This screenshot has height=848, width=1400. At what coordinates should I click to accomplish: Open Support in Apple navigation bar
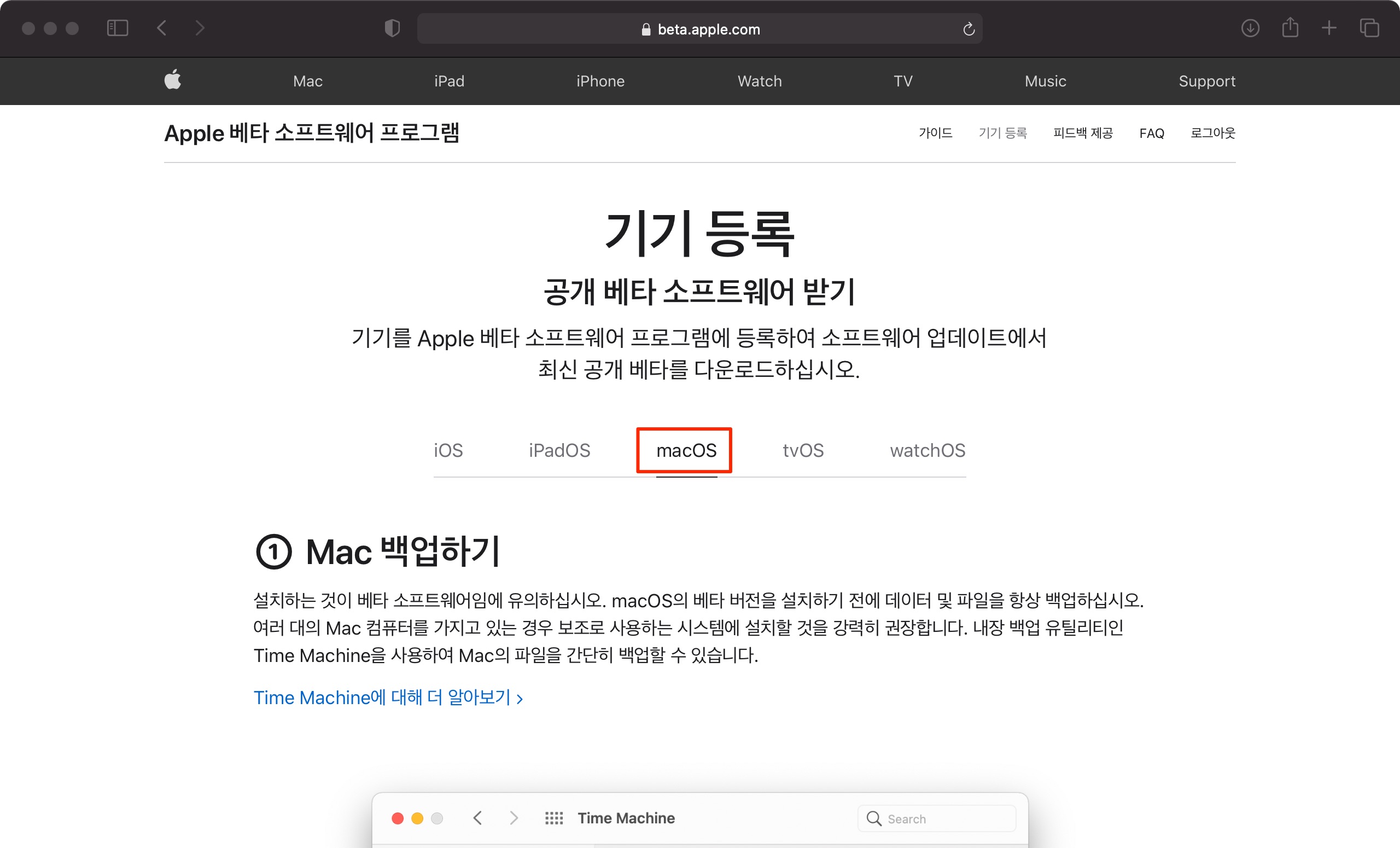pos(1206,82)
